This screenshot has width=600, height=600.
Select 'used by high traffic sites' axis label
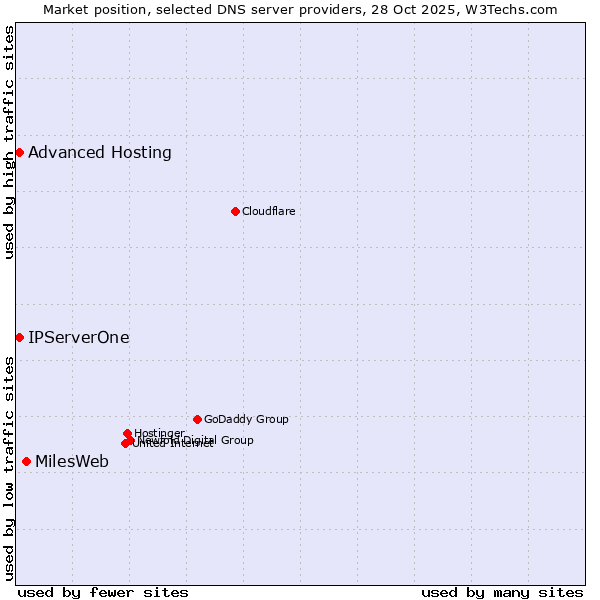coord(9,142)
